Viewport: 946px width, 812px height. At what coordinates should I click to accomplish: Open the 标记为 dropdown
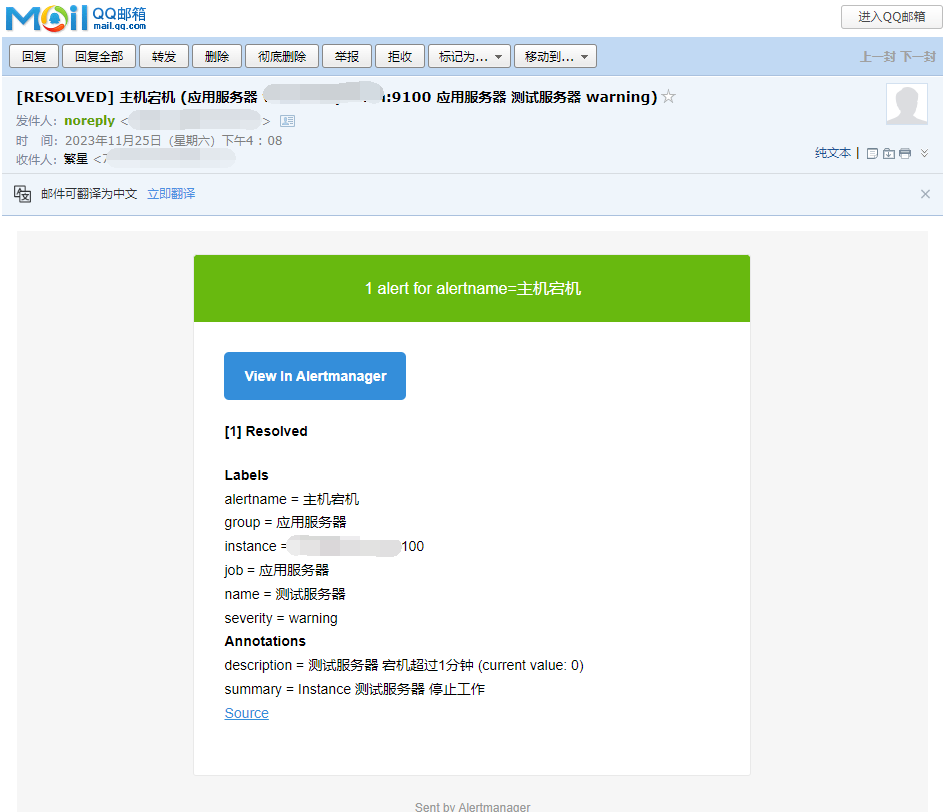point(470,57)
